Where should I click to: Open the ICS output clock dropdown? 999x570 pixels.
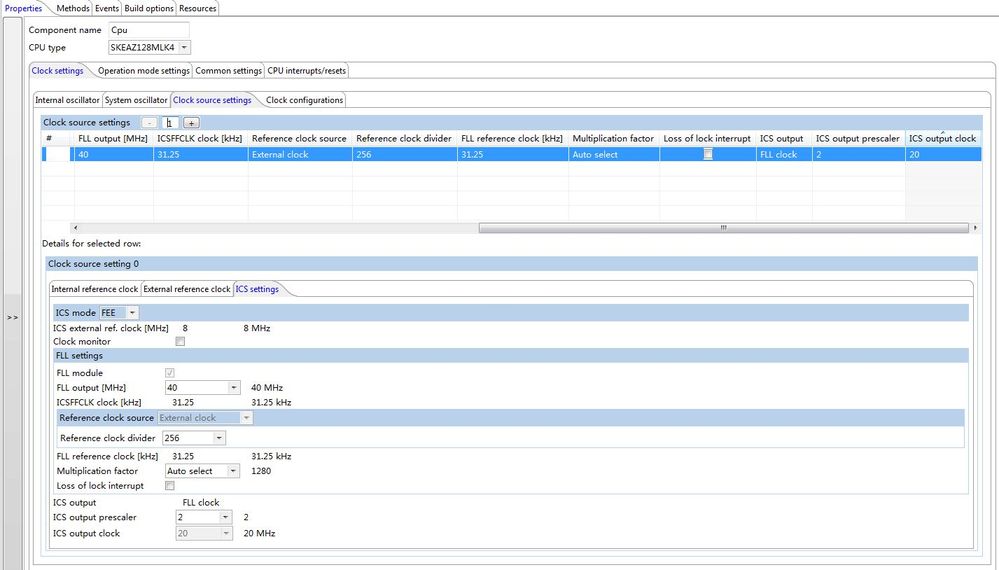(x=225, y=533)
